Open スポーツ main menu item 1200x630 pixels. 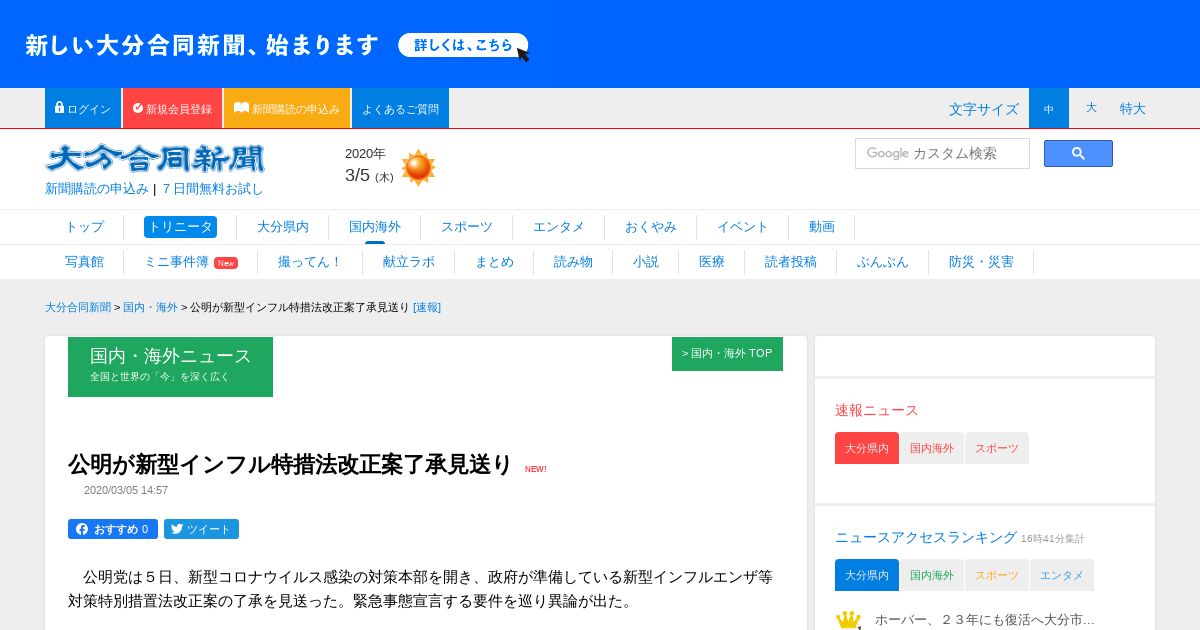[467, 227]
